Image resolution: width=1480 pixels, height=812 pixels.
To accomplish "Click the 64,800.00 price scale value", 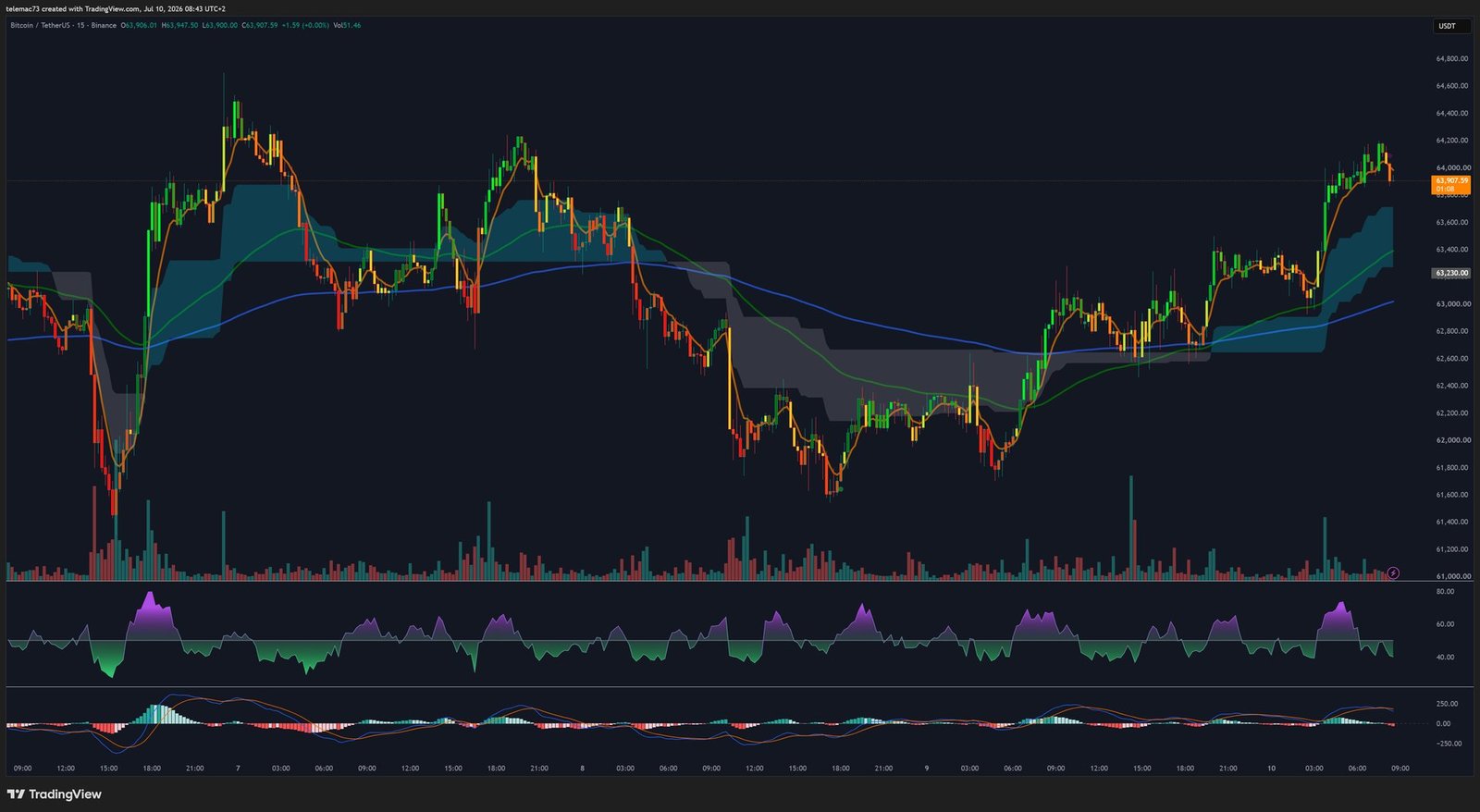I will [x=1451, y=58].
